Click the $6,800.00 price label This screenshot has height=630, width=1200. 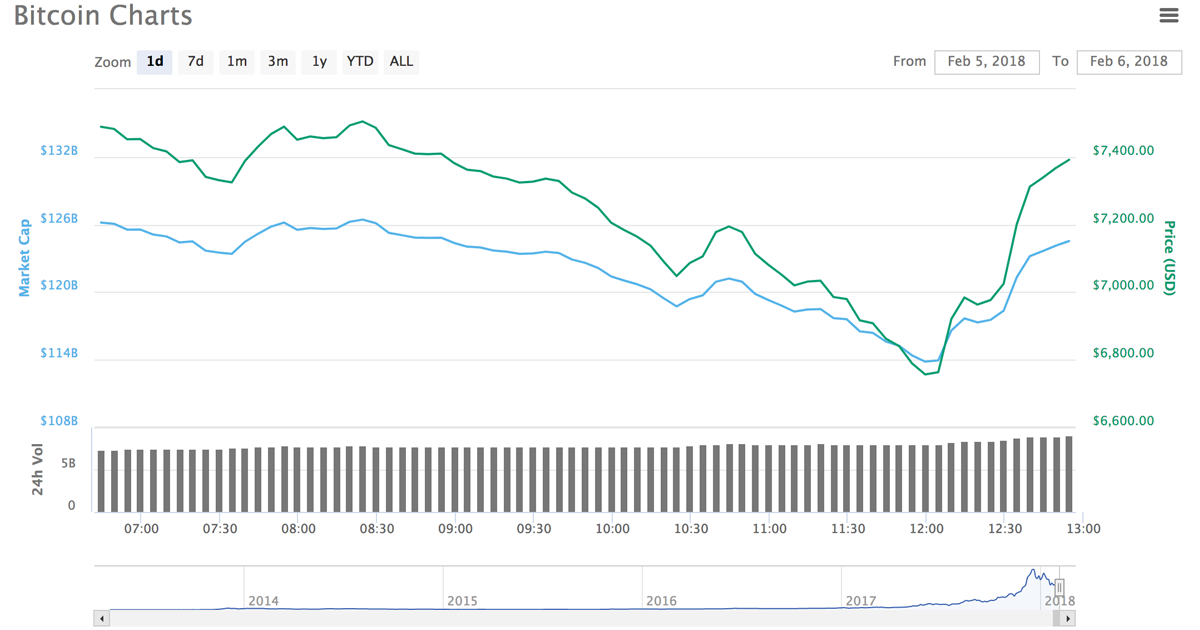(1123, 353)
